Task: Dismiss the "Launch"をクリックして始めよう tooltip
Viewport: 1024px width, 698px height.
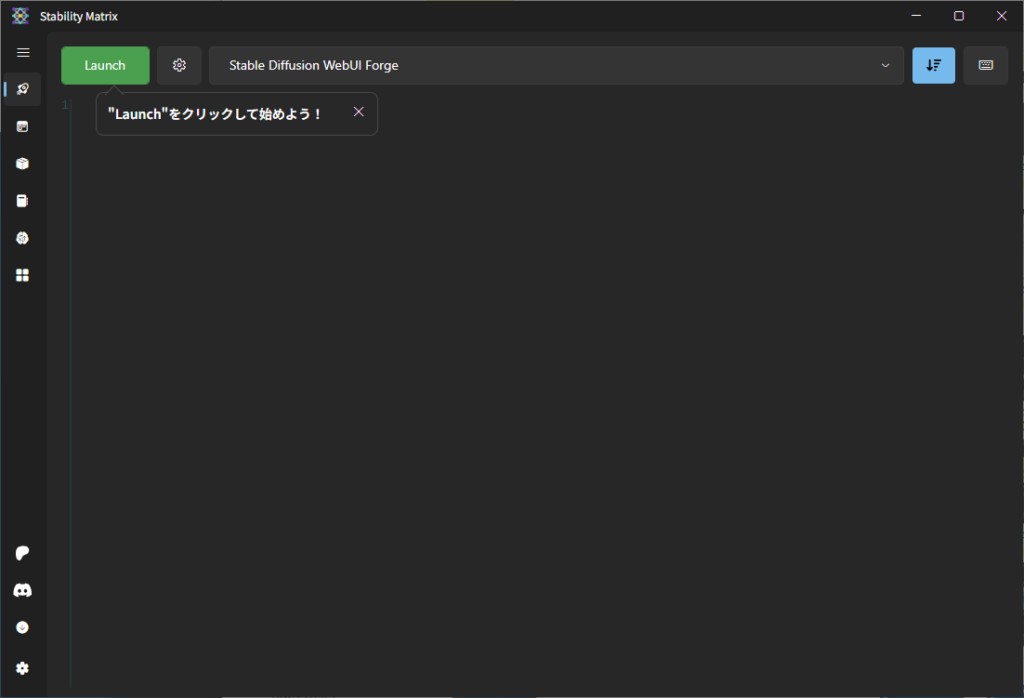Action: [359, 112]
